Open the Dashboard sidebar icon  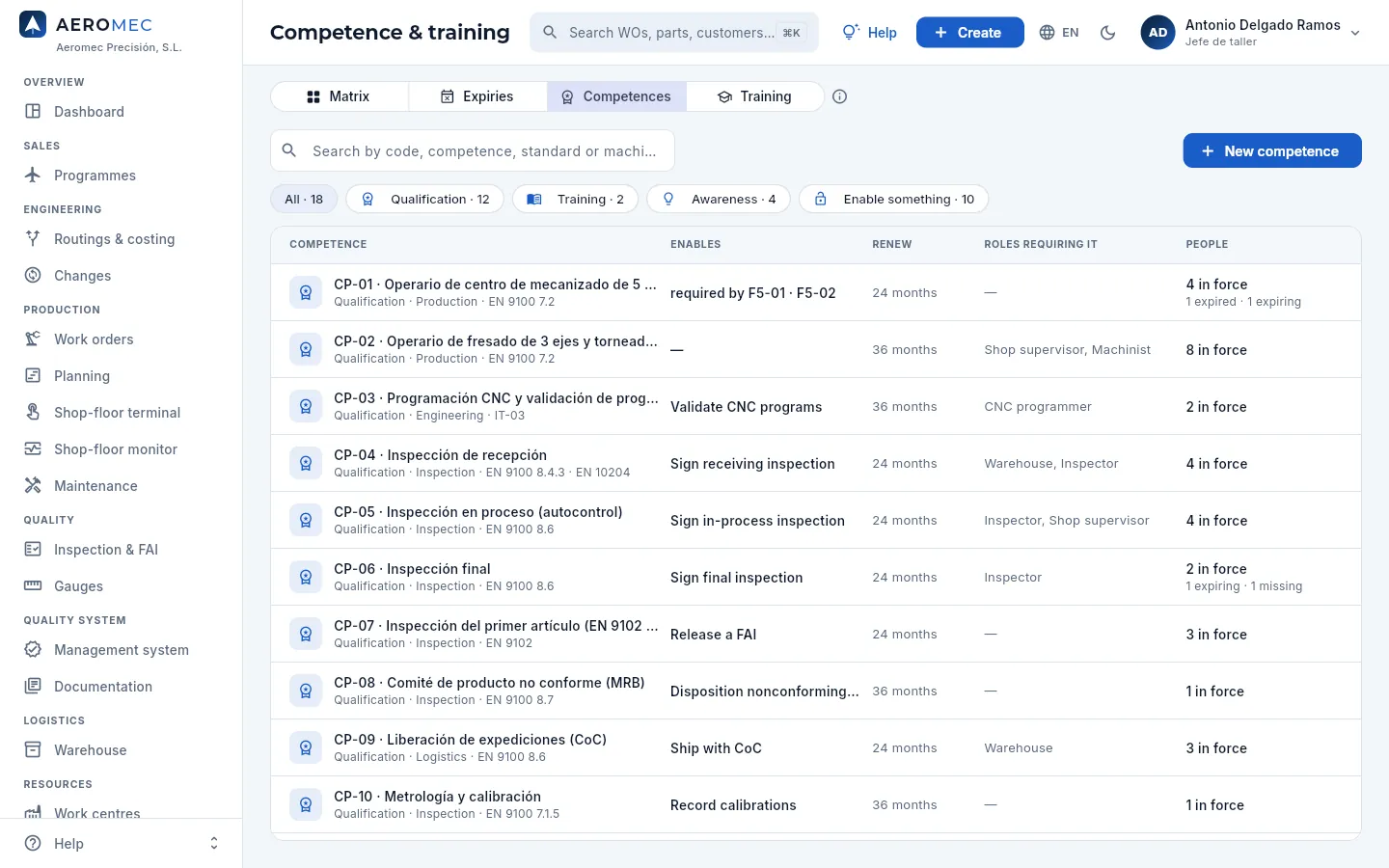[33, 111]
